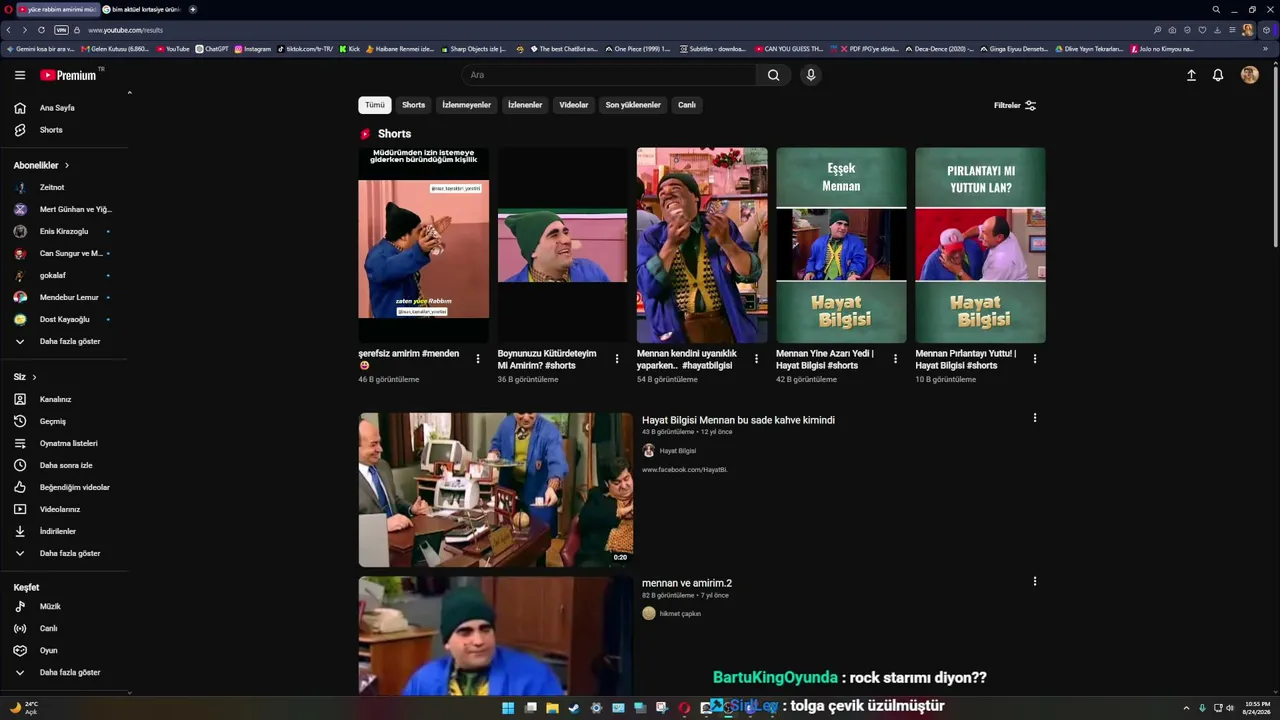Image resolution: width=1280 pixels, height=720 pixels.
Task: Open Eşşek Mennan short thumbnail
Action: (x=841, y=246)
